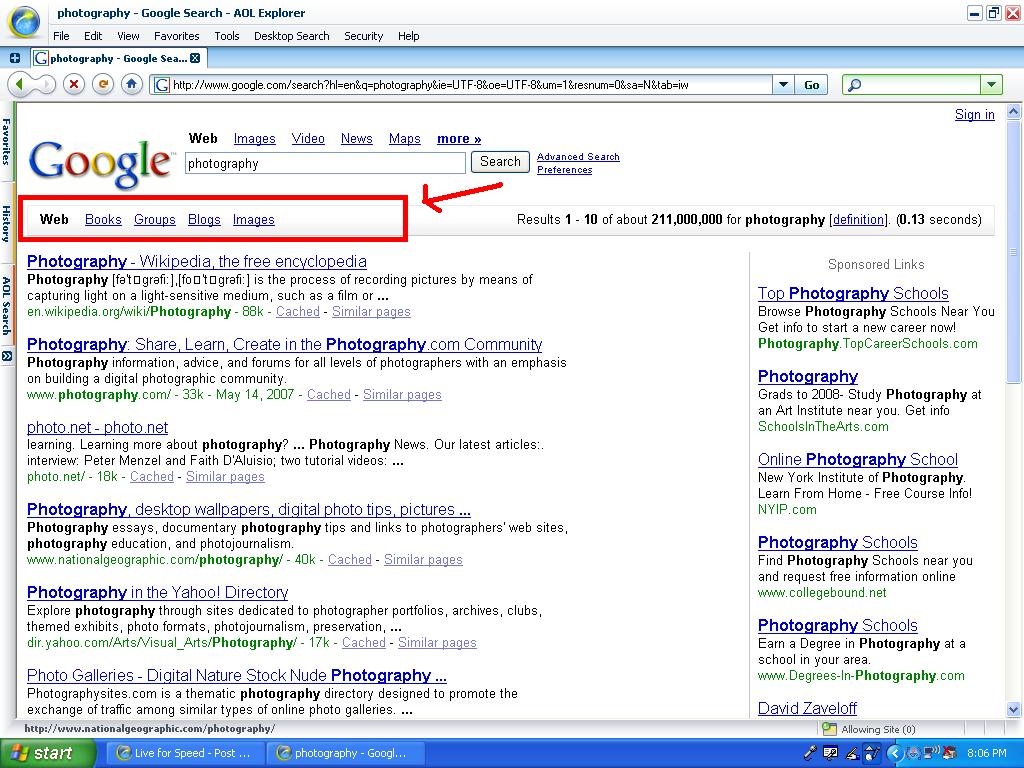The width and height of the screenshot is (1024, 768).
Task: Open the Security menu
Action: click(363, 36)
